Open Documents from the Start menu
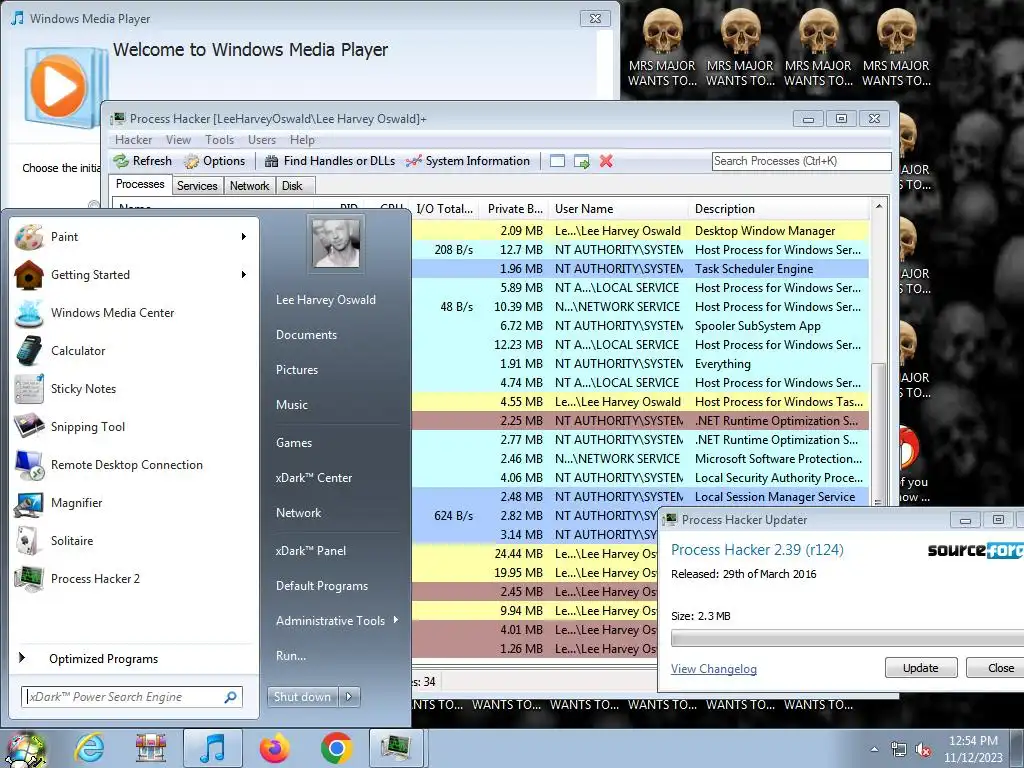Image resolution: width=1024 pixels, height=768 pixels. coord(306,335)
